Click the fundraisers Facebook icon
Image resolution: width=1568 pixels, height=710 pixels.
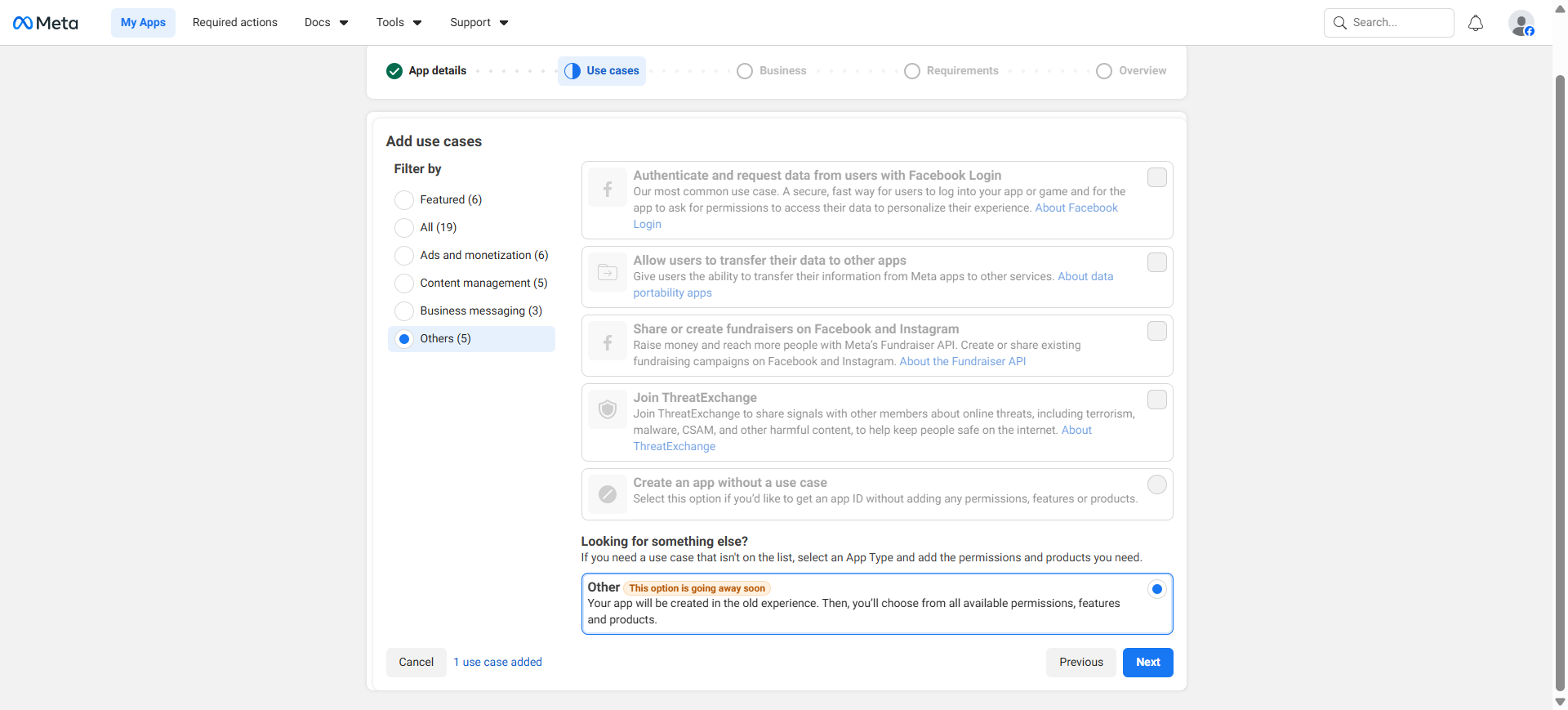click(608, 343)
